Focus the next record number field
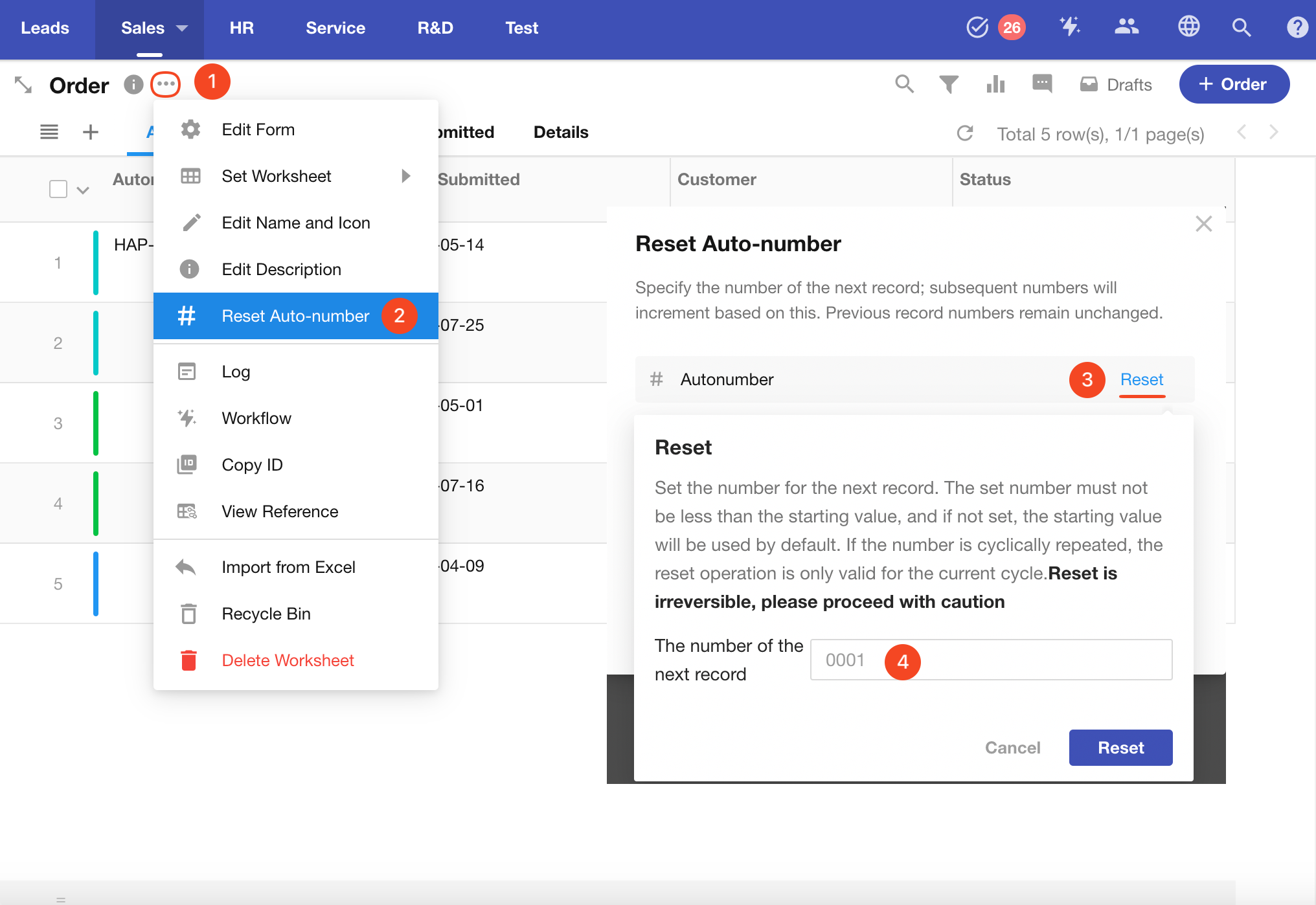 point(1036,660)
